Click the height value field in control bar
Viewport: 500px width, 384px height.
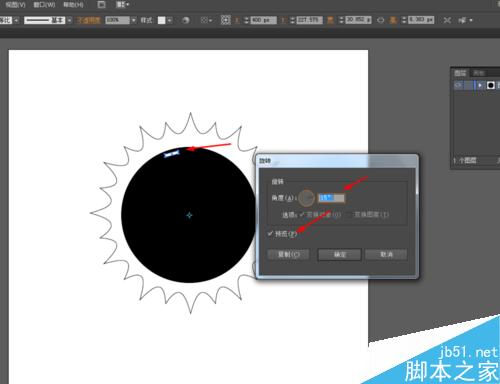pyautogui.click(x=421, y=20)
